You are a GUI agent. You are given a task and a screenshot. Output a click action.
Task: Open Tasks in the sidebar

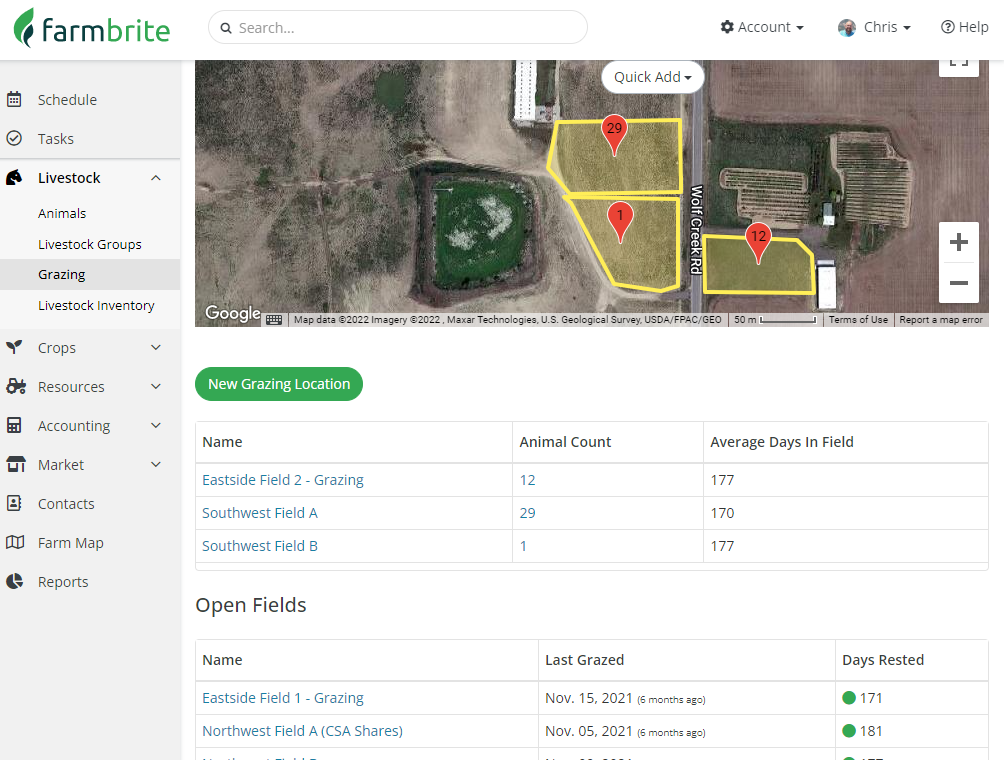pos(56,139)
